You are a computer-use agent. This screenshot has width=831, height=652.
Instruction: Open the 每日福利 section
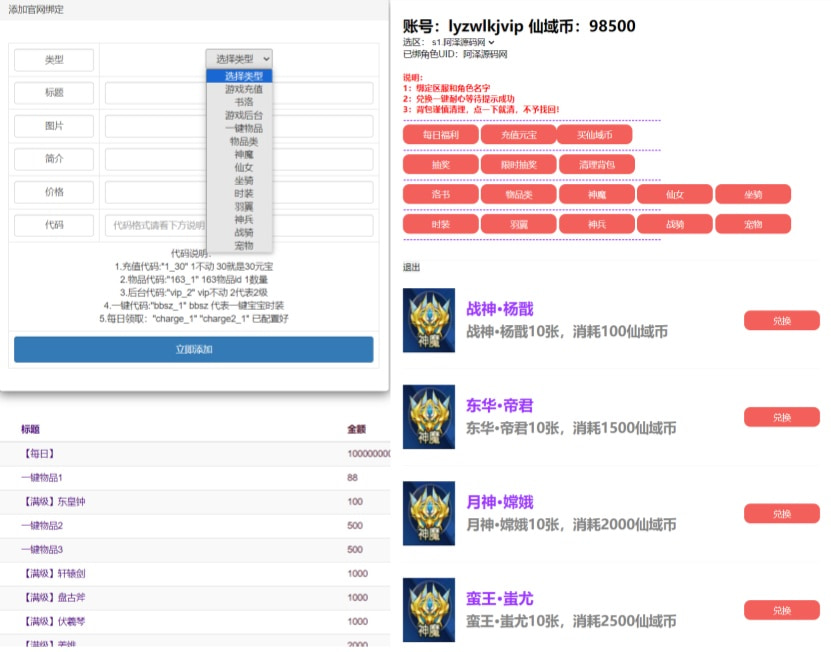coord(440,134)
